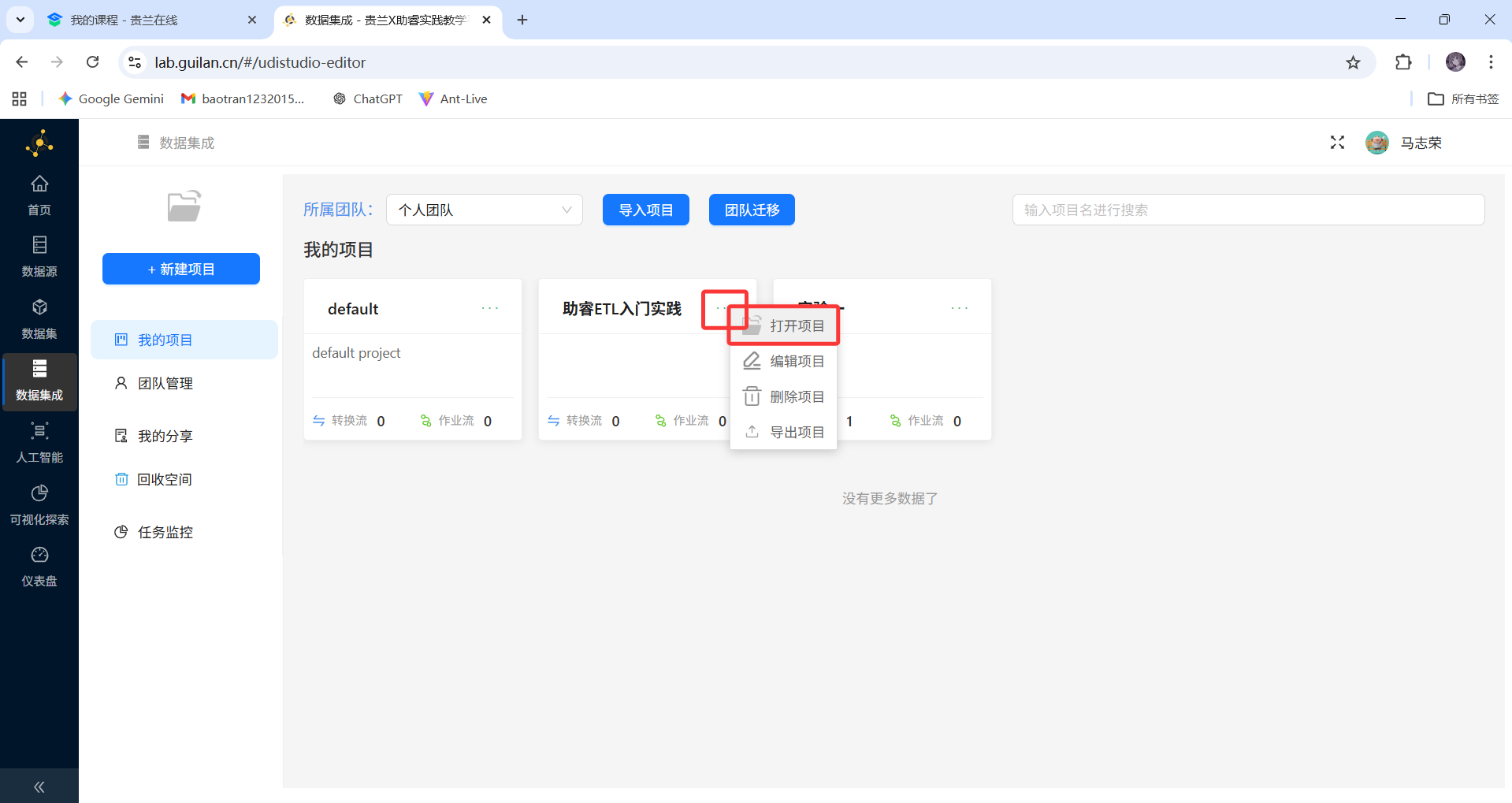1512x803 pixels.
Task: Go back to the previous page
Action: coord(22,62)
